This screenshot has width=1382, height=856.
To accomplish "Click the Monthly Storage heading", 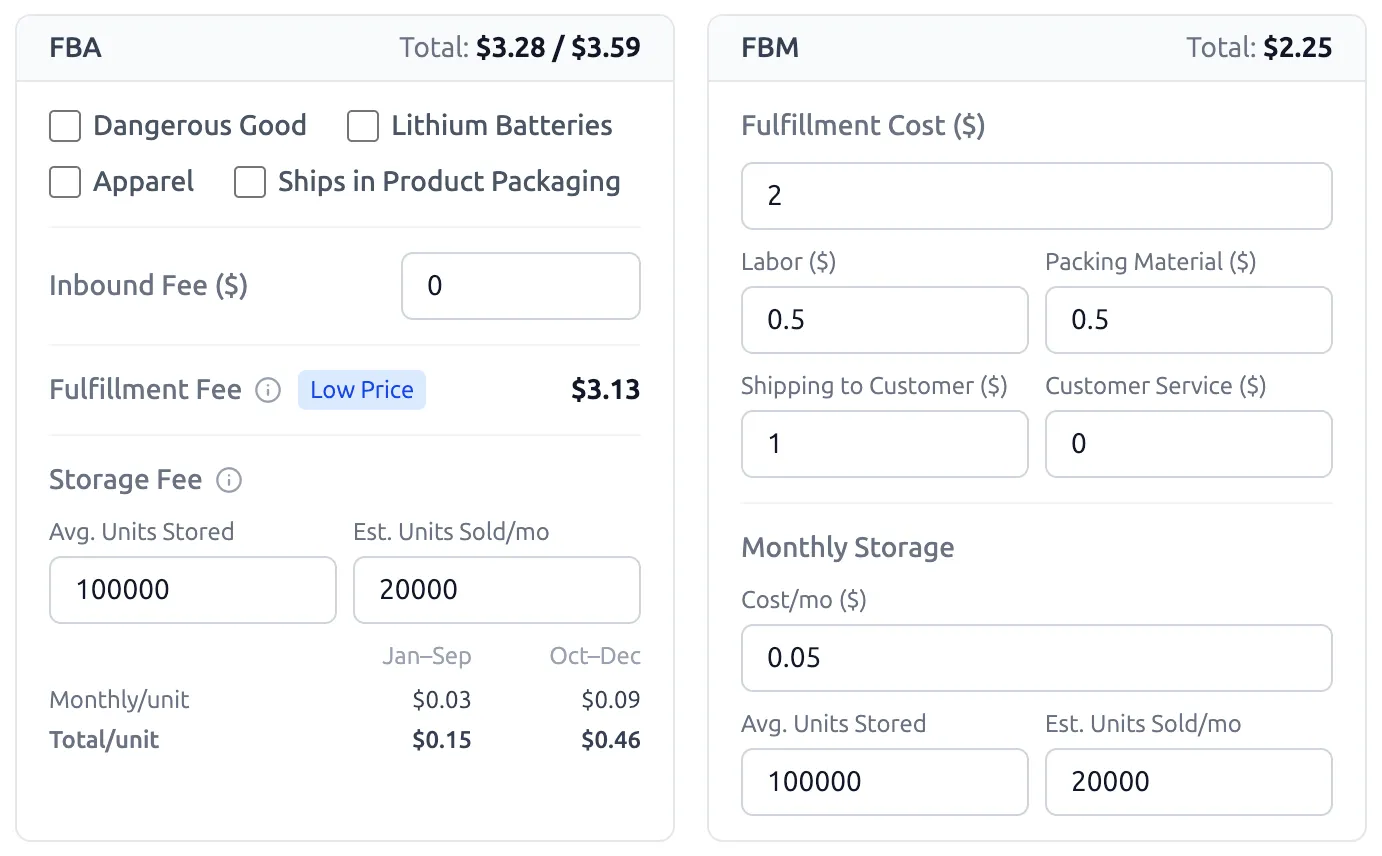I will pyautogui.click(x=848, y=548).
